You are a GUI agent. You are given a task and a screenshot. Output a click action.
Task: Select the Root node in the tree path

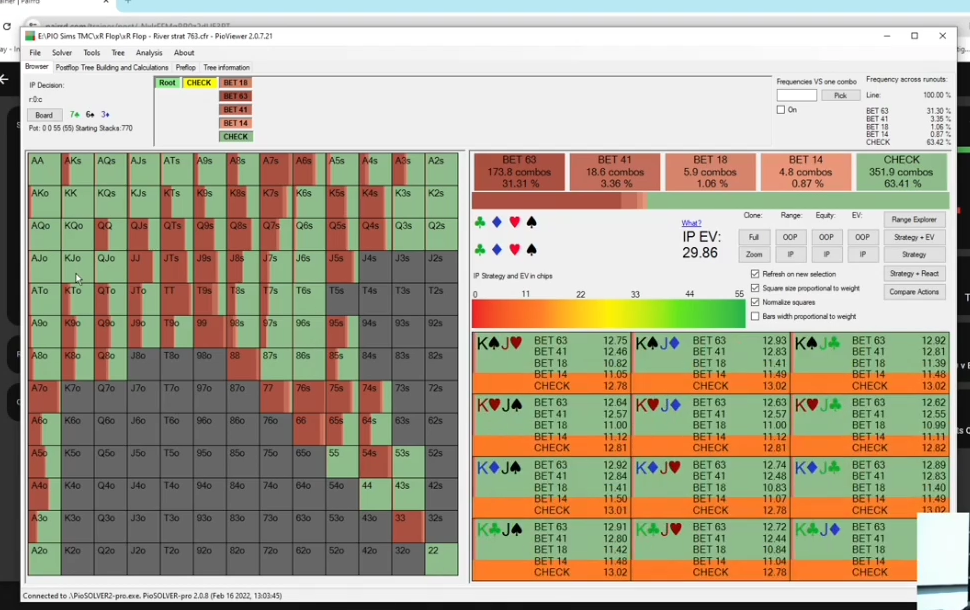[167, 83]
